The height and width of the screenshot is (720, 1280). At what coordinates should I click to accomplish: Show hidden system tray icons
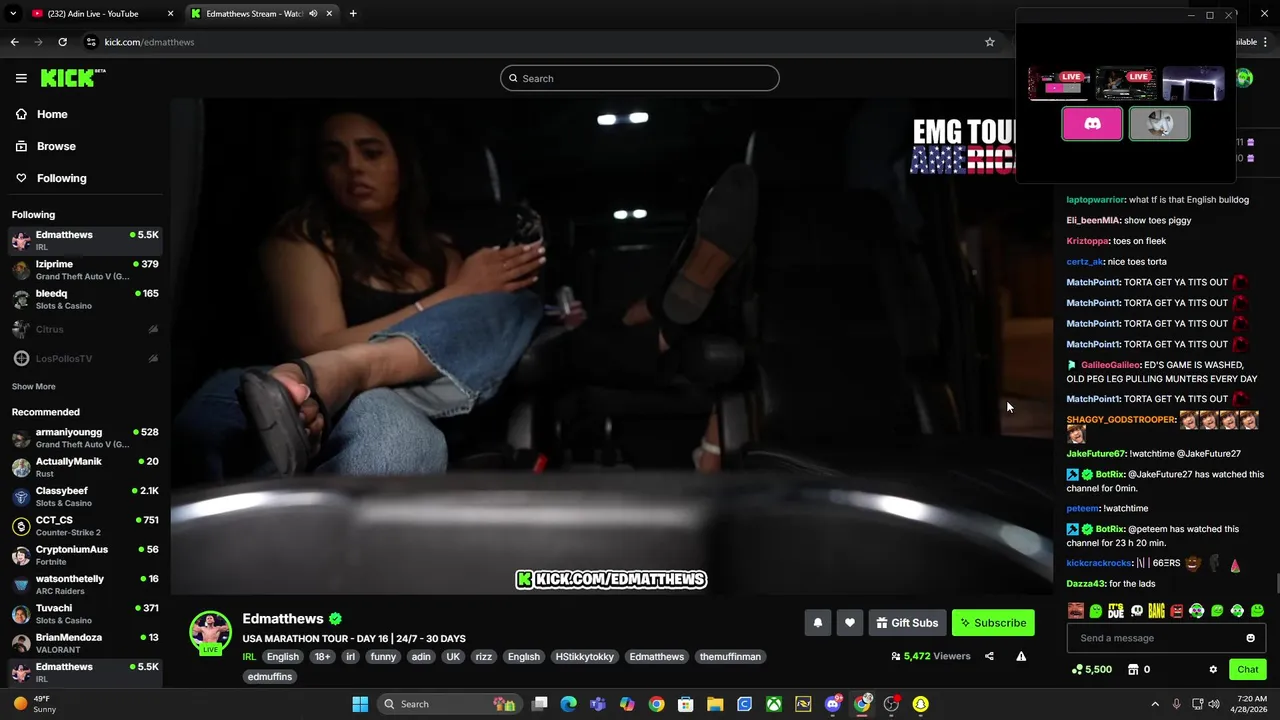pos(1155,704)
